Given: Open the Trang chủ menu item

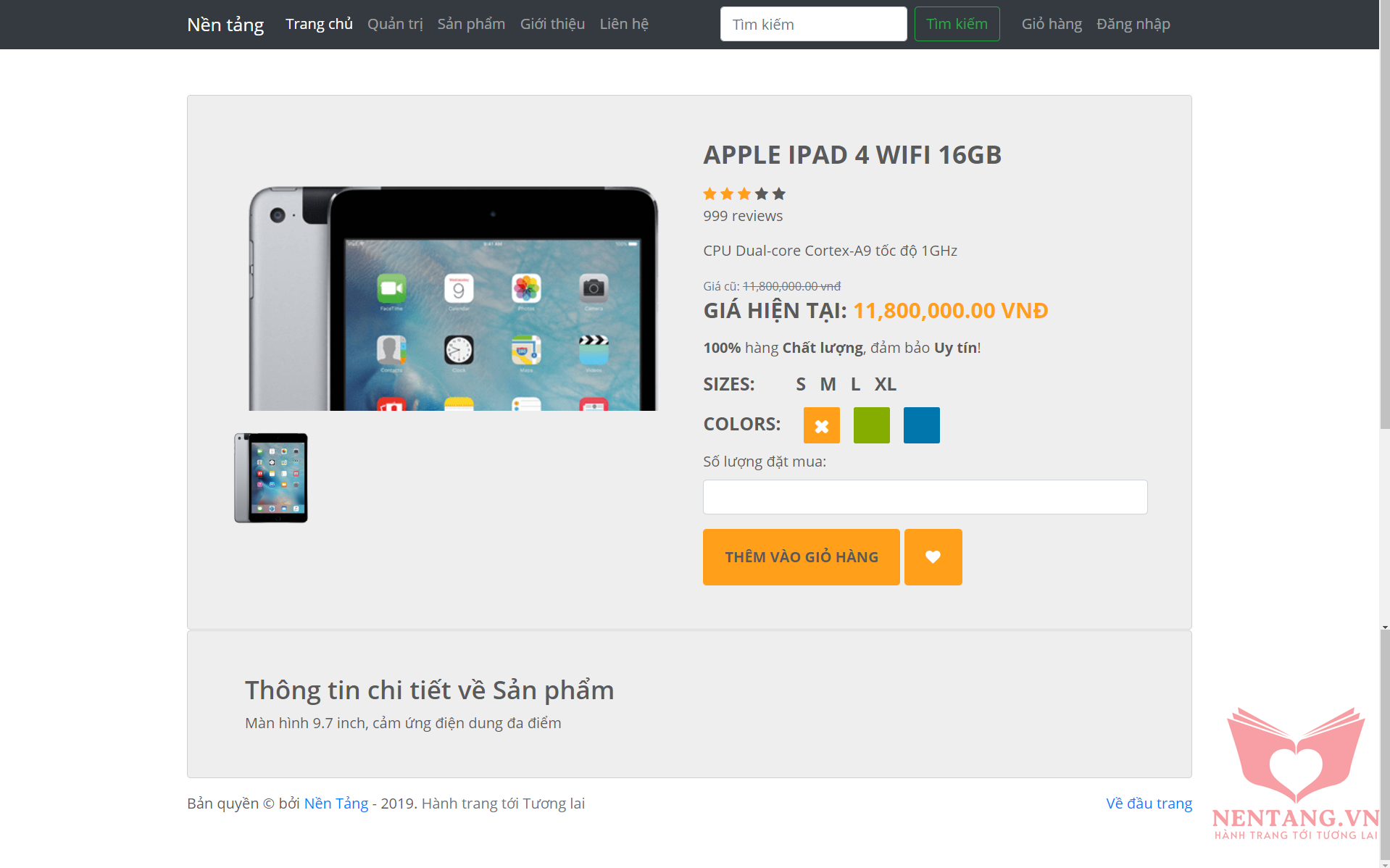Looking at the screenshot, I should [x=319, y=24].
